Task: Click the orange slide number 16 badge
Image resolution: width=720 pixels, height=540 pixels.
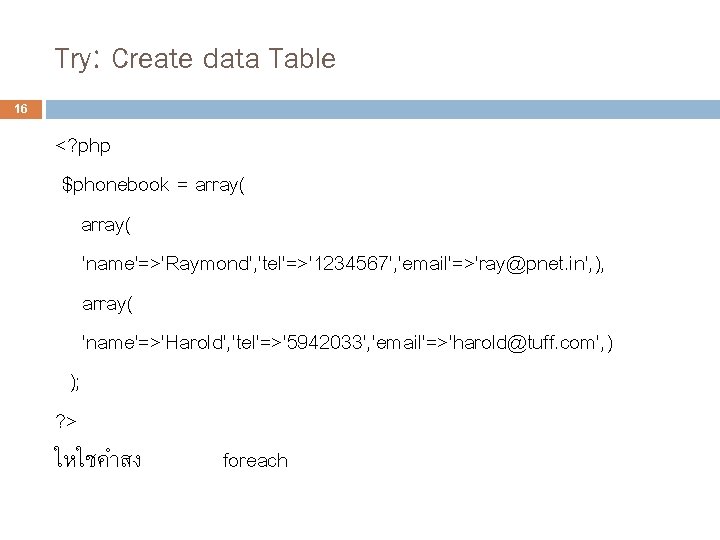Action: (x=21, y=109)
